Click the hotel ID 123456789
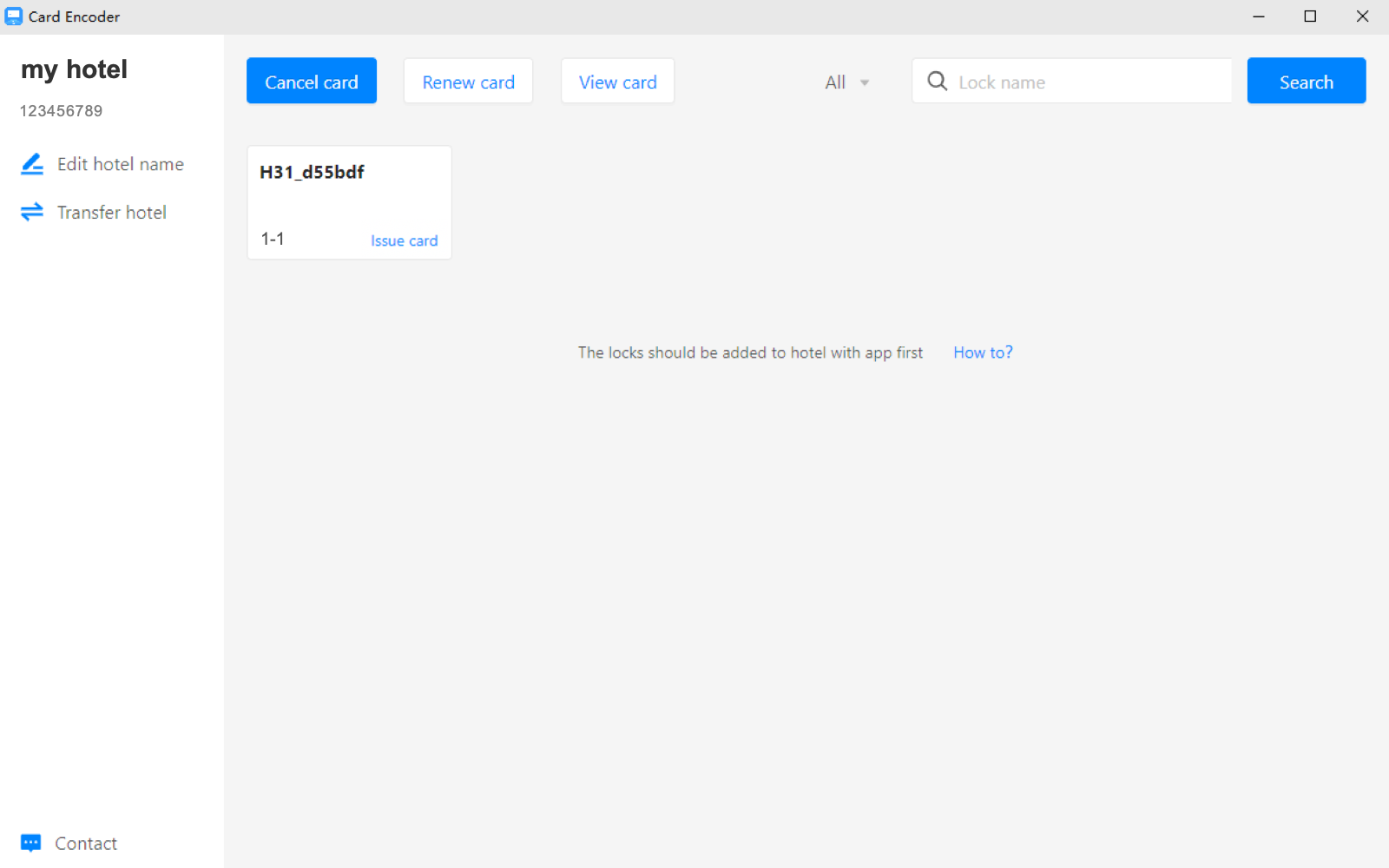The image size is (1389, 868). (61, 111)
